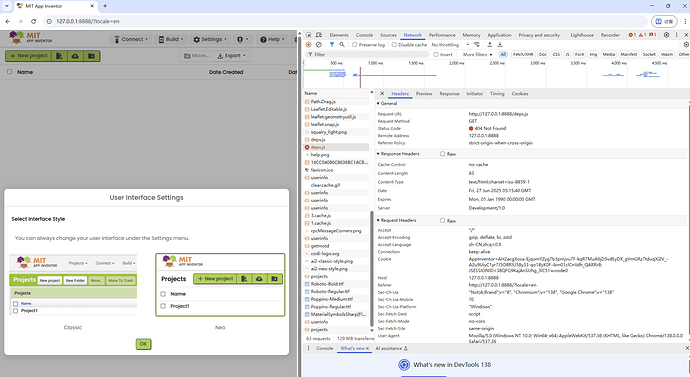690x377 pixels.
Task: Open the Connect menu in App Inventor
Action: pyautogui.click(x=131, y=39)
